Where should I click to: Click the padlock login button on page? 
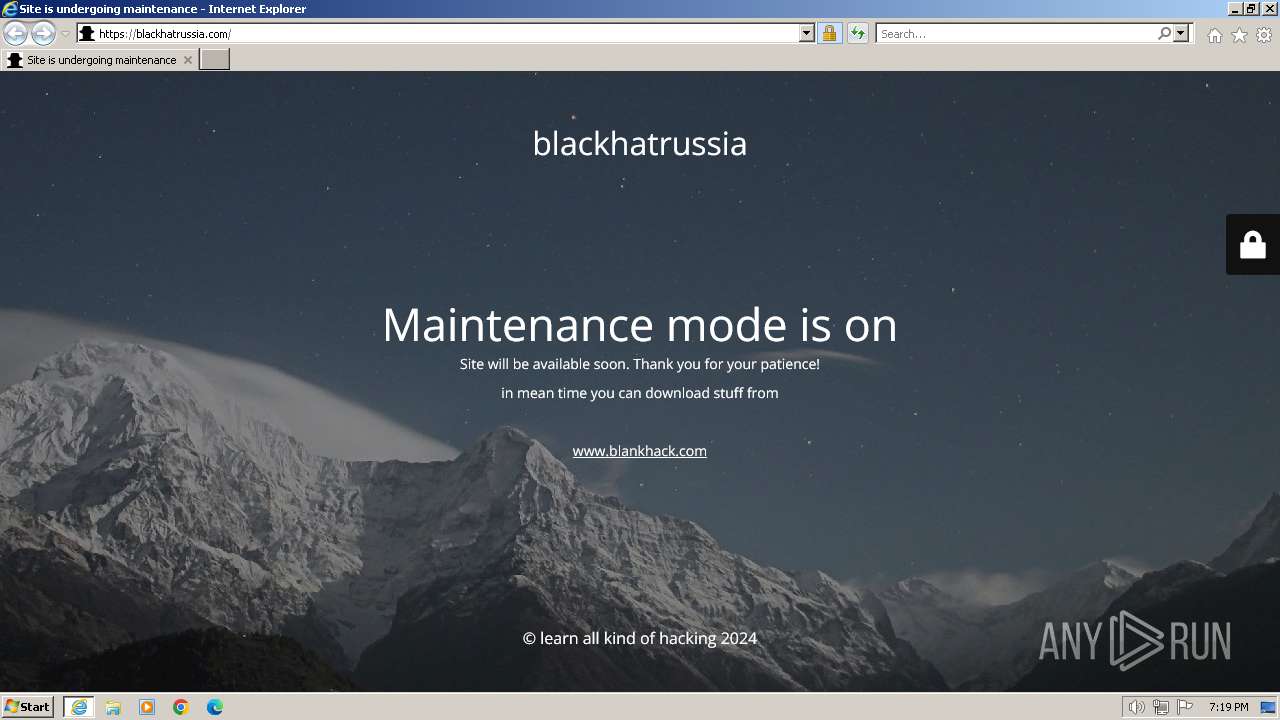tap(1253, 244)
